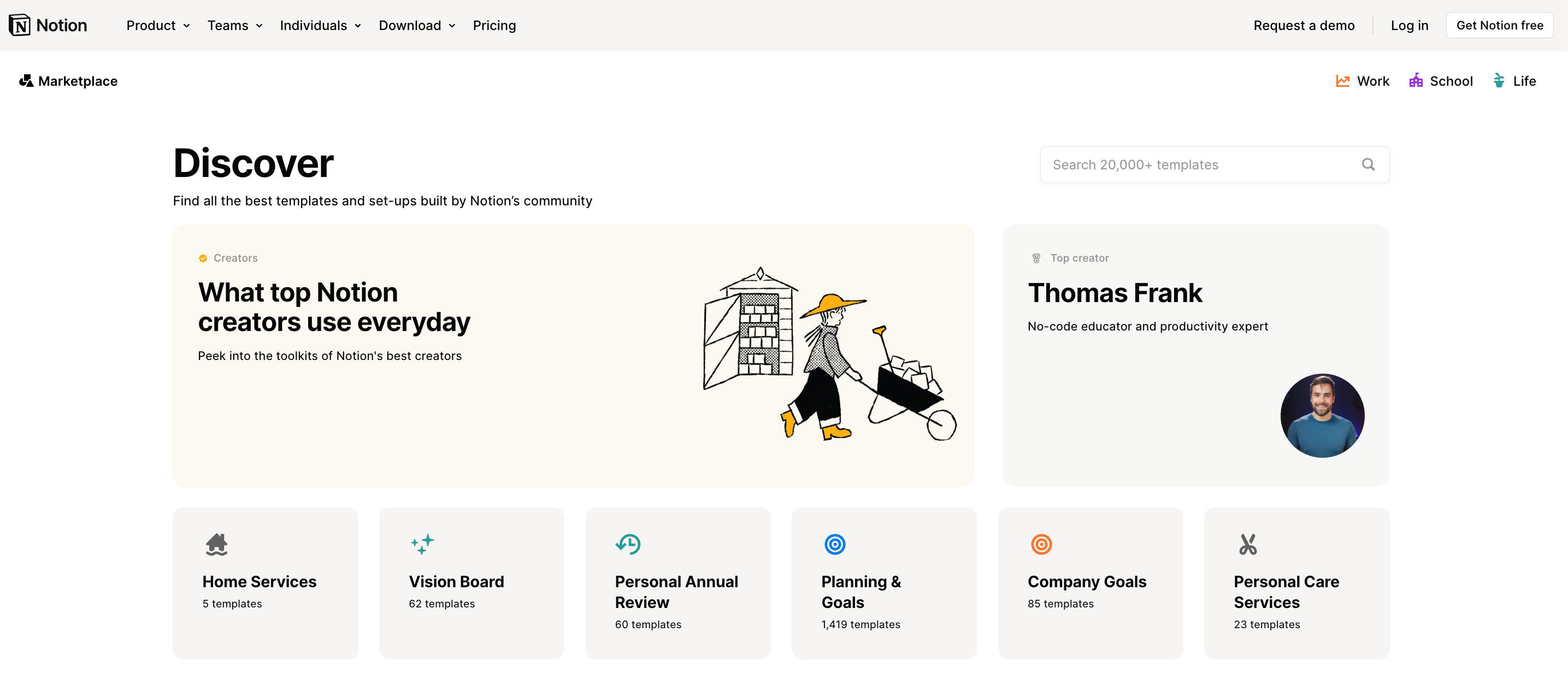The height and width of the screenshot is (685, 1568).
Task: Click the search magnifier icon
Action: tap(1367, 164)
